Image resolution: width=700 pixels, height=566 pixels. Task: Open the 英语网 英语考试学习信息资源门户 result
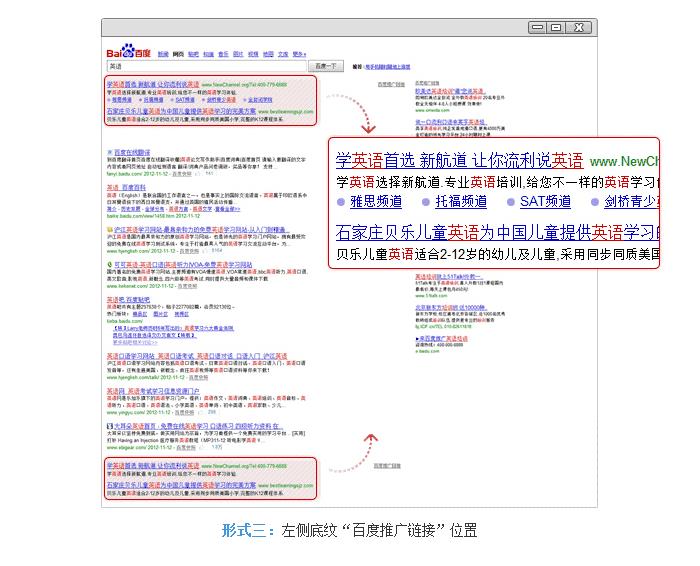coord(153,391)
